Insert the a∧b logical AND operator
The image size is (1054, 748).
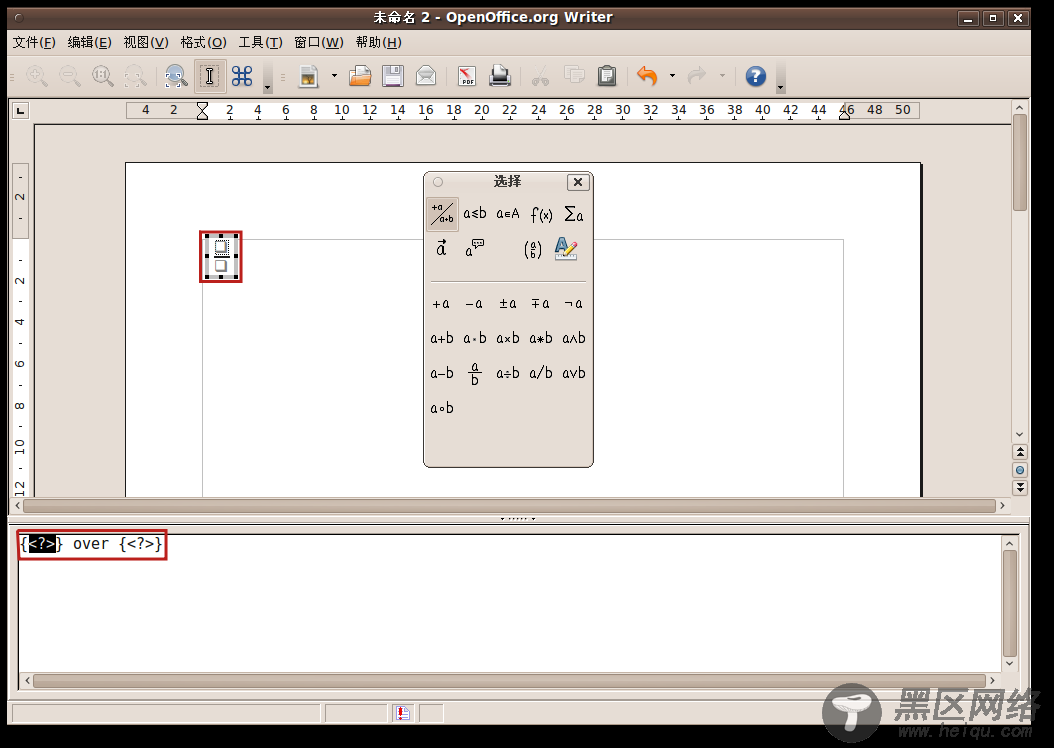pos(573,338)
